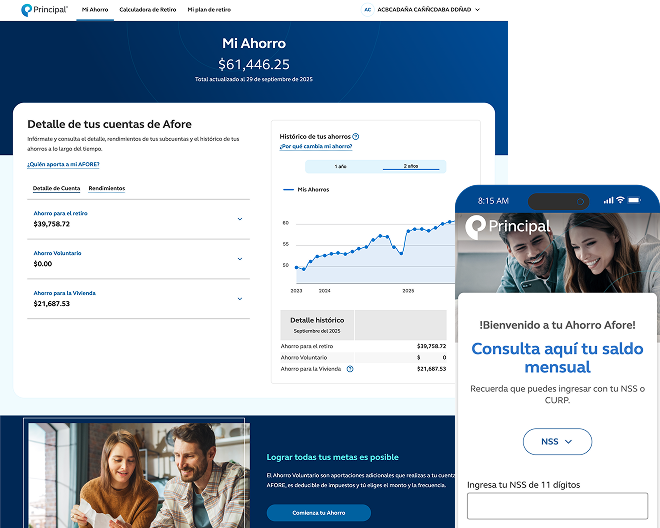Click the $39,758.72 value in Detalle histórico

tap(431, 346)
